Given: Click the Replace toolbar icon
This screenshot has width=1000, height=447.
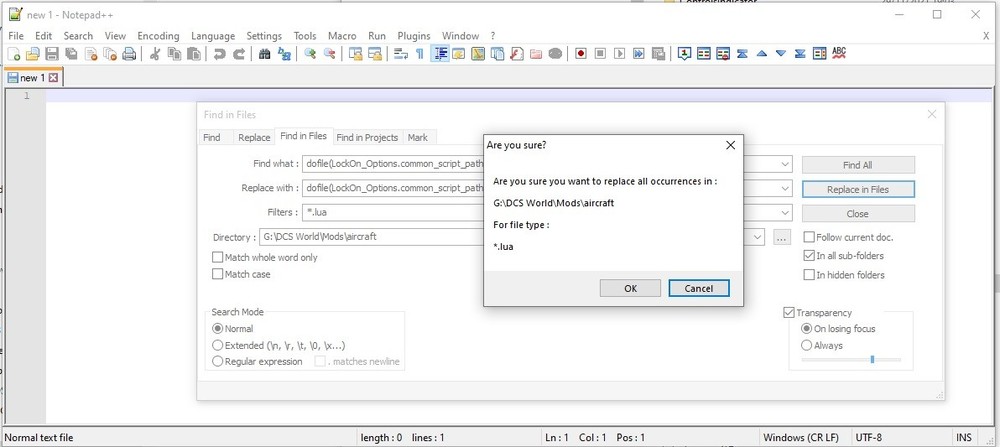Looking at the screenshot, I should (284, 54).
